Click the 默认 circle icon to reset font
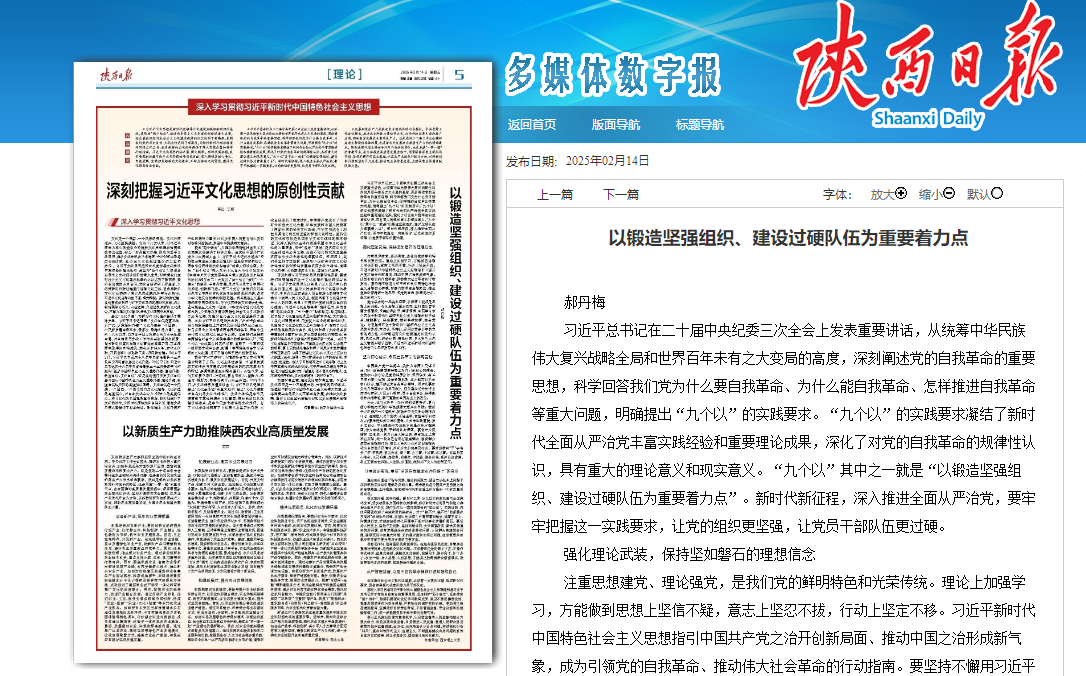1086x676 pixels. [x=997, y=194]
